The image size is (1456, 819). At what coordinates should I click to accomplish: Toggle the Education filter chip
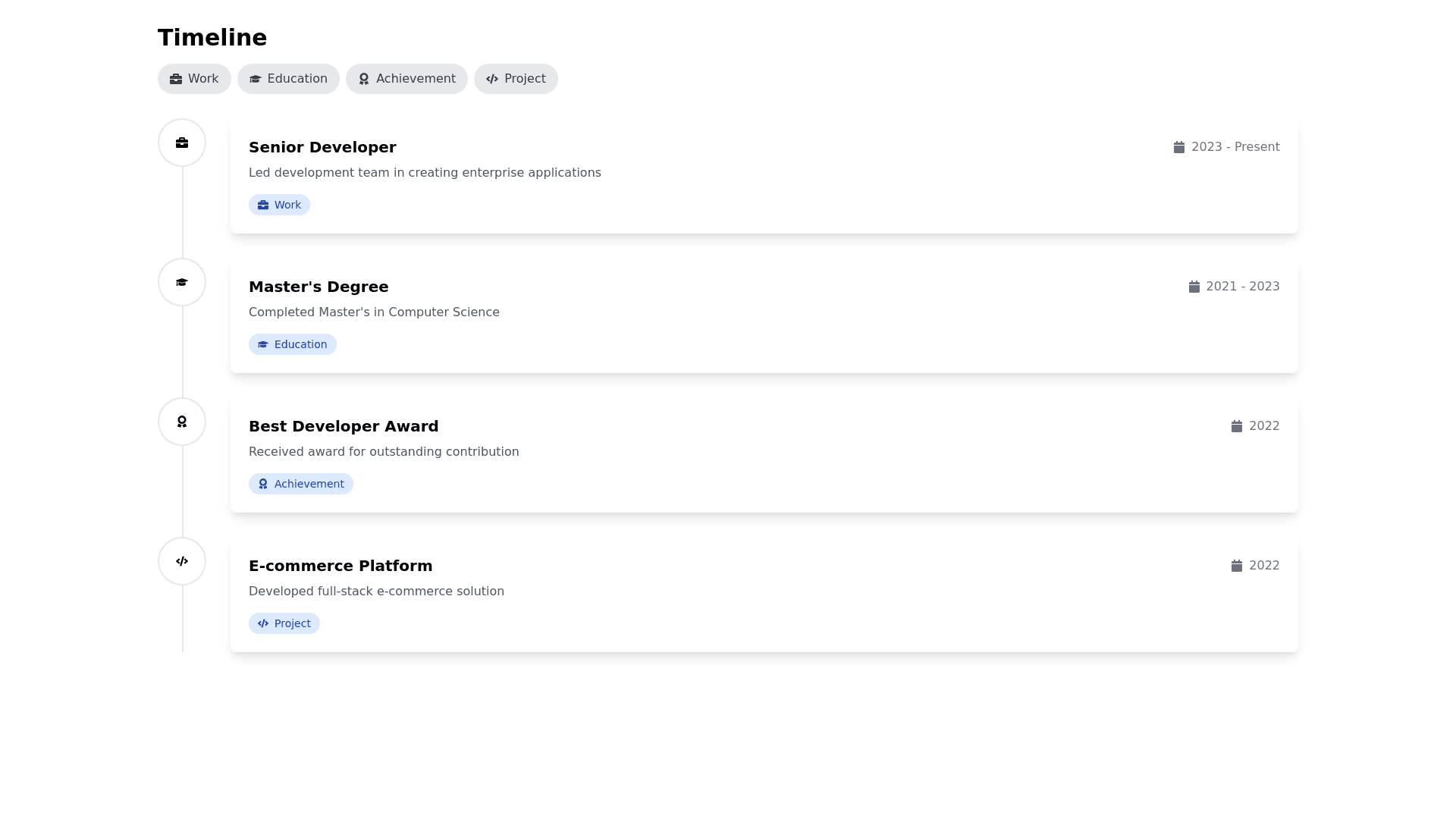click(x=288, y=79)
